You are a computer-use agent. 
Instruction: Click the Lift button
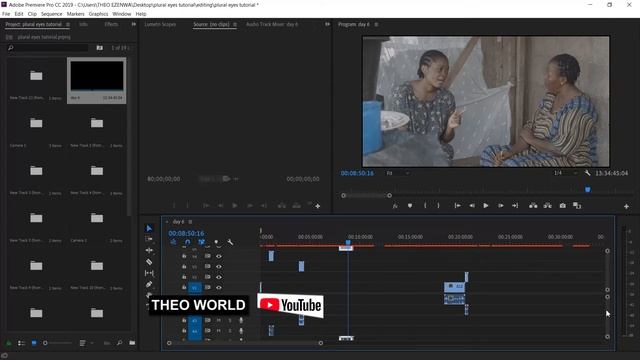click(533, 206)
